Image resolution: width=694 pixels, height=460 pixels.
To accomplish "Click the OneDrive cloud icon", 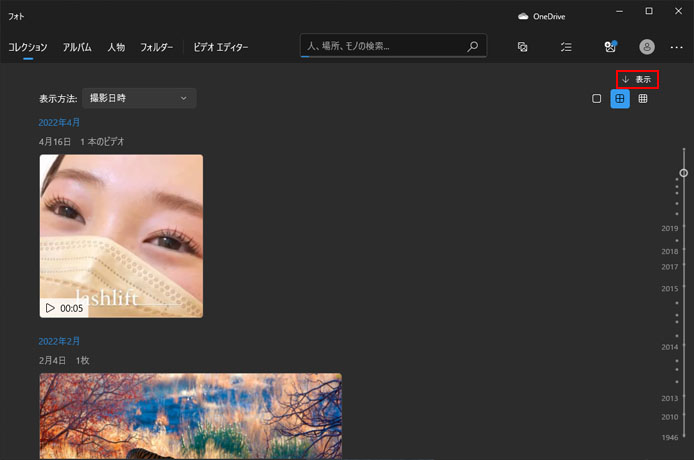I will (x=523, y=16).
